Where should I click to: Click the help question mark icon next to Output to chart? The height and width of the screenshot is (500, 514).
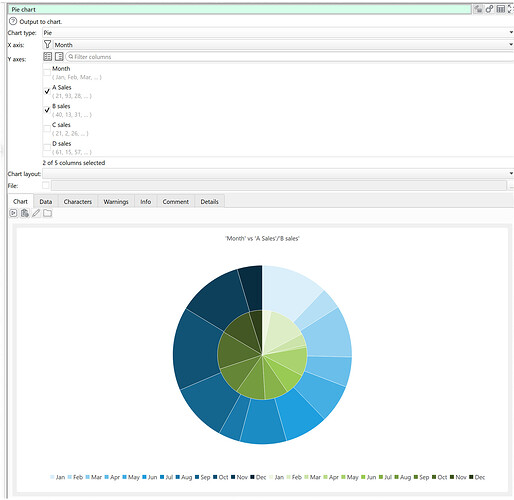(x=13, y=21)
